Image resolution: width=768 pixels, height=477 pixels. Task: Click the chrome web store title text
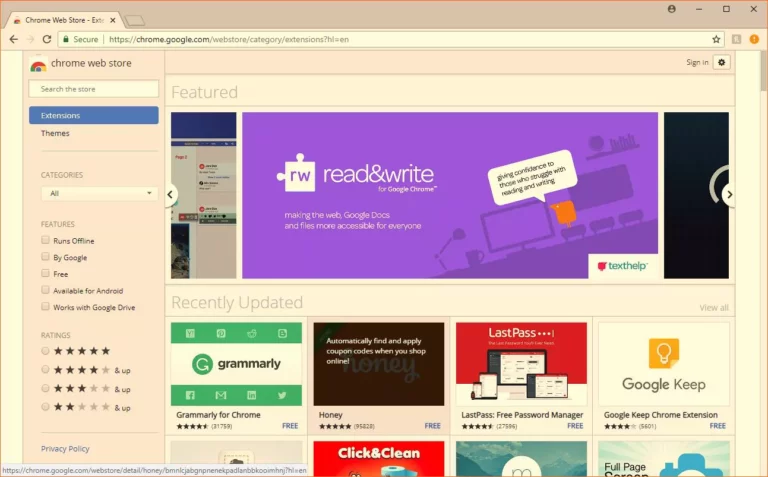91,63
